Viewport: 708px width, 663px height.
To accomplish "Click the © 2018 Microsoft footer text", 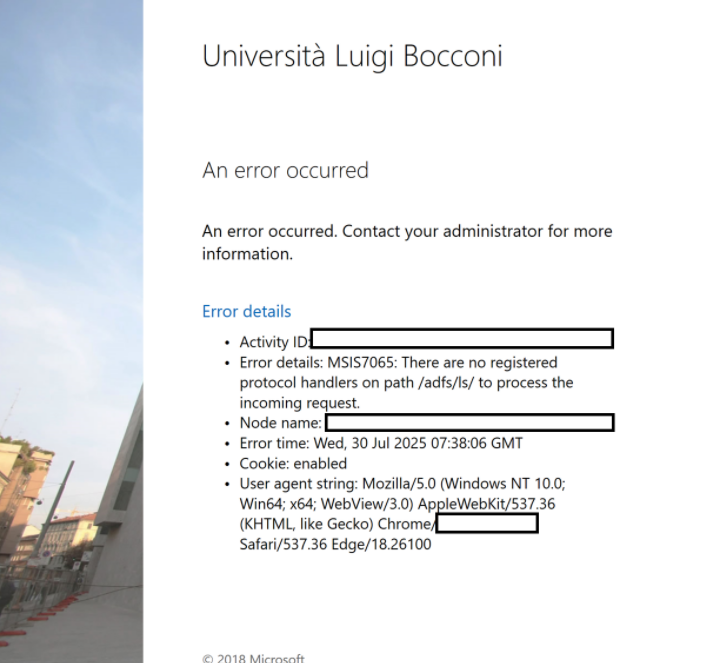I will 253,658.
